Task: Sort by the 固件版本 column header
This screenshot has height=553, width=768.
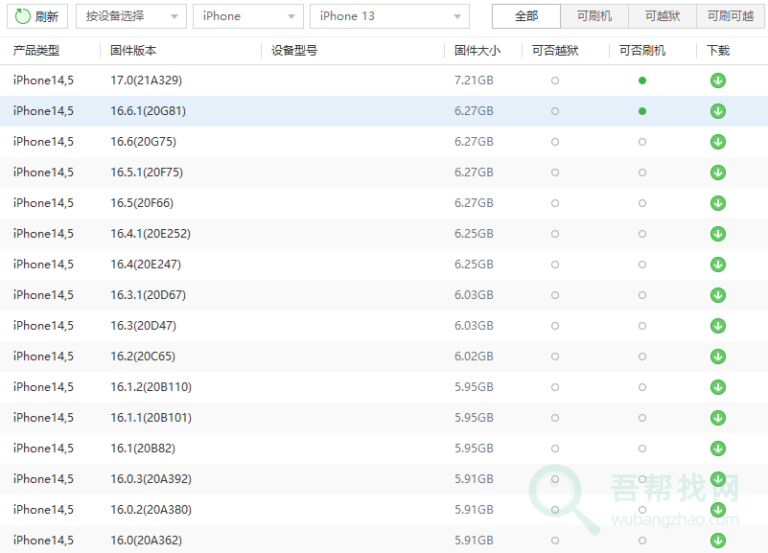Action: pyautogui.click(x=133, y=51)
